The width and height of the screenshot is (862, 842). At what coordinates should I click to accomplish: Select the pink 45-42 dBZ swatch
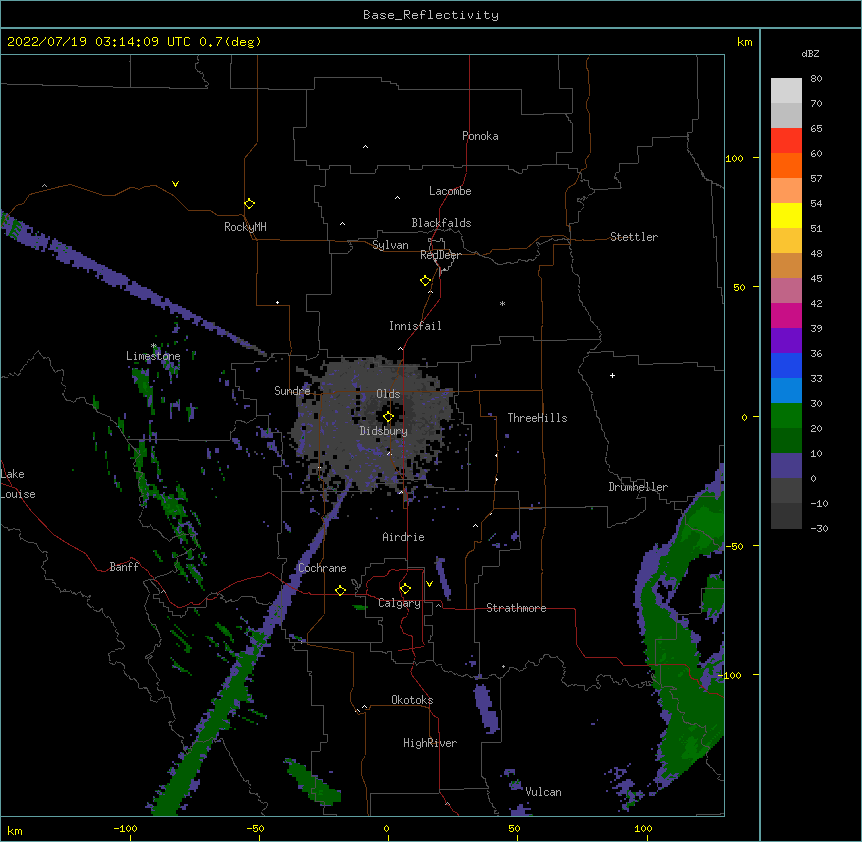786,290
